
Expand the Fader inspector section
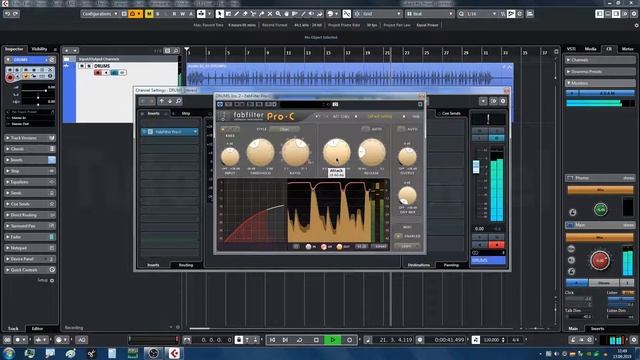pyautogui.click(x=29, y=237)
